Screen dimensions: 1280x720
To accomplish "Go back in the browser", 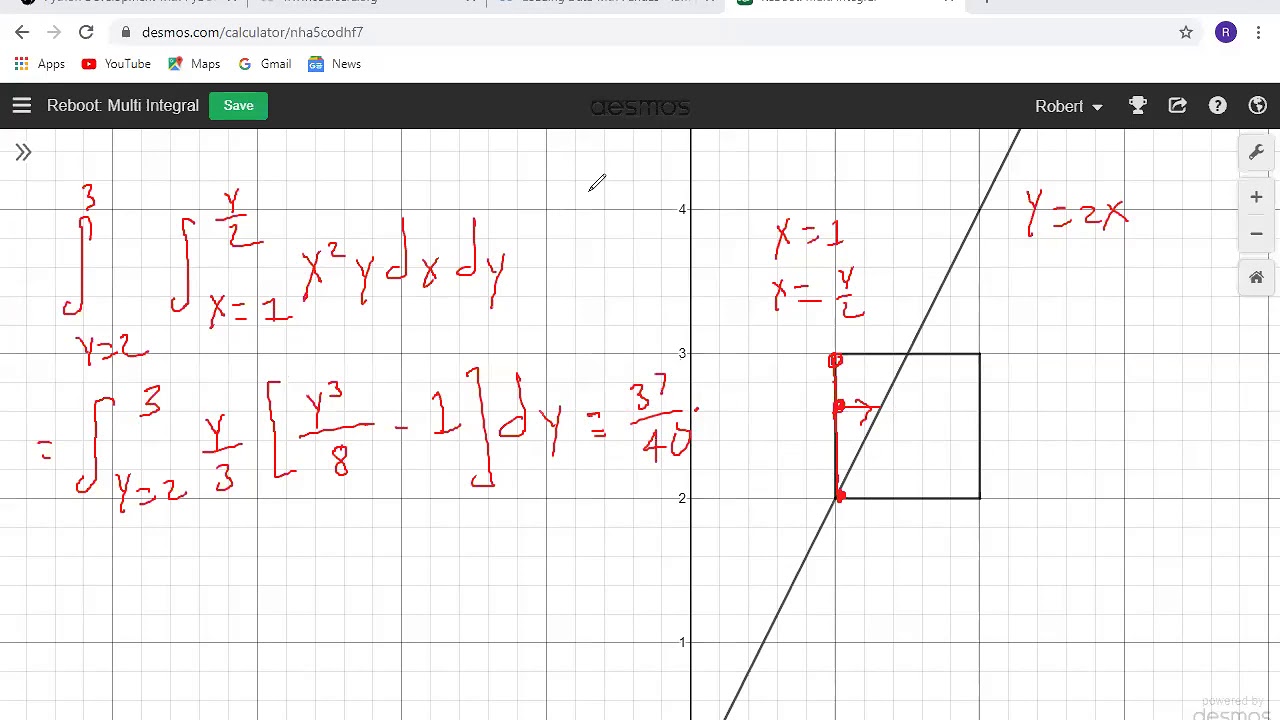I will pos(22,32).
